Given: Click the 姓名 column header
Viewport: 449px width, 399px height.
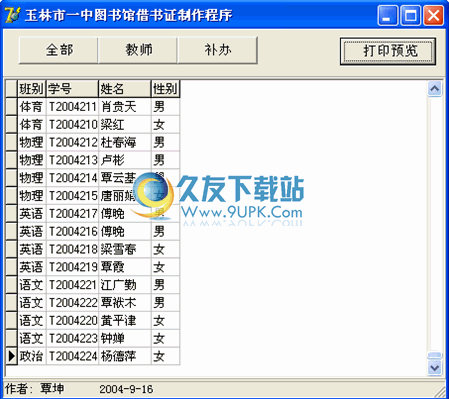Looking at the screenshot, I should coord(125,89).
